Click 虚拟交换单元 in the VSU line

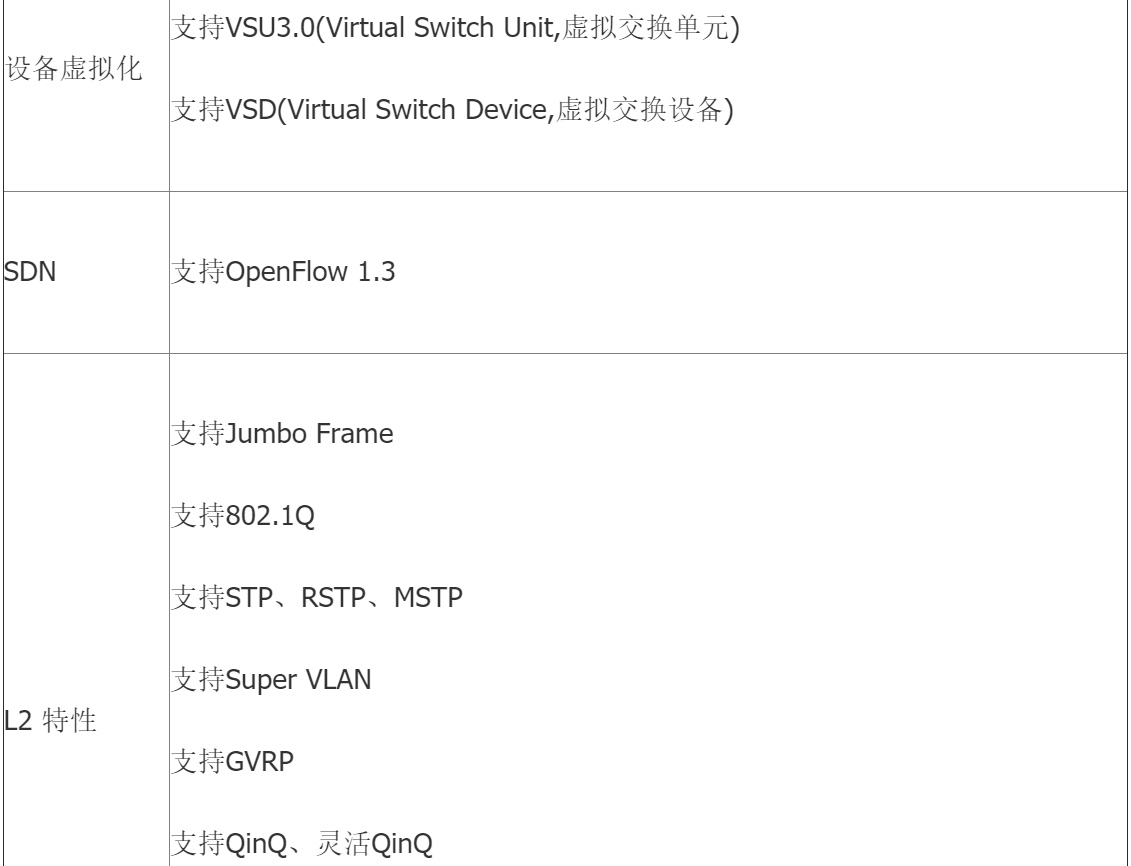pyautogui.click(x=646, y=28)
